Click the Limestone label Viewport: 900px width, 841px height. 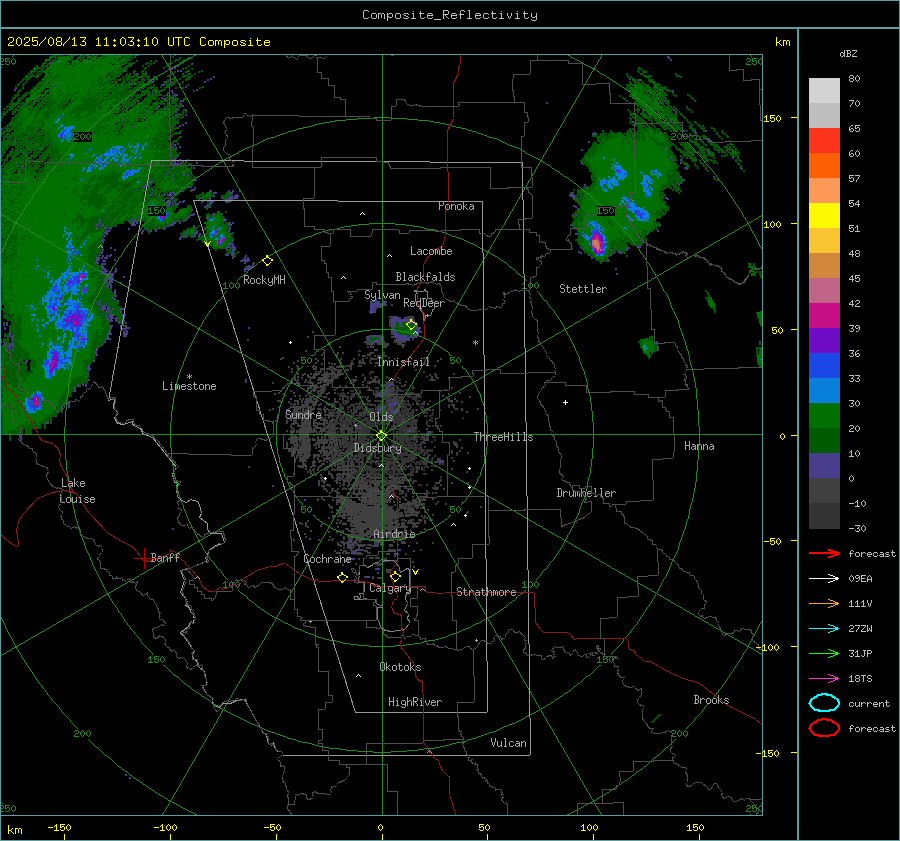tap(189, 386)
